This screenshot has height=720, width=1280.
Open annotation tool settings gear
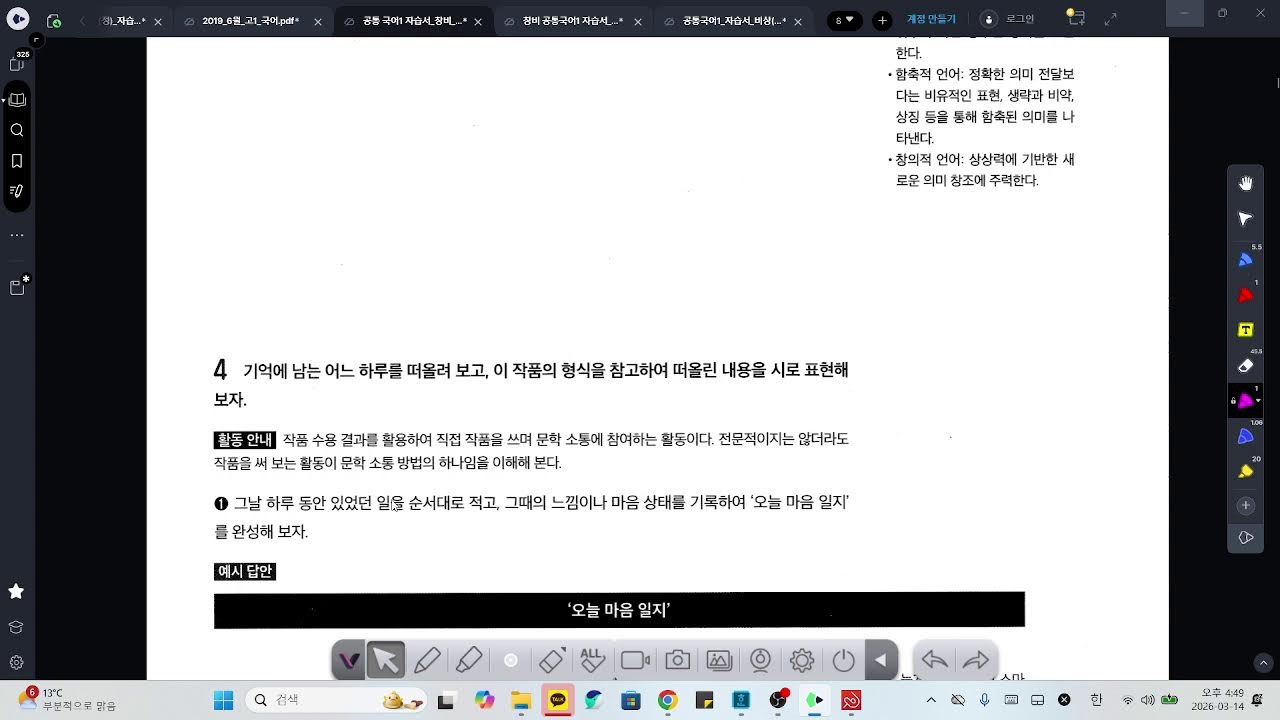pyautogui.click(x=801, y=660)
